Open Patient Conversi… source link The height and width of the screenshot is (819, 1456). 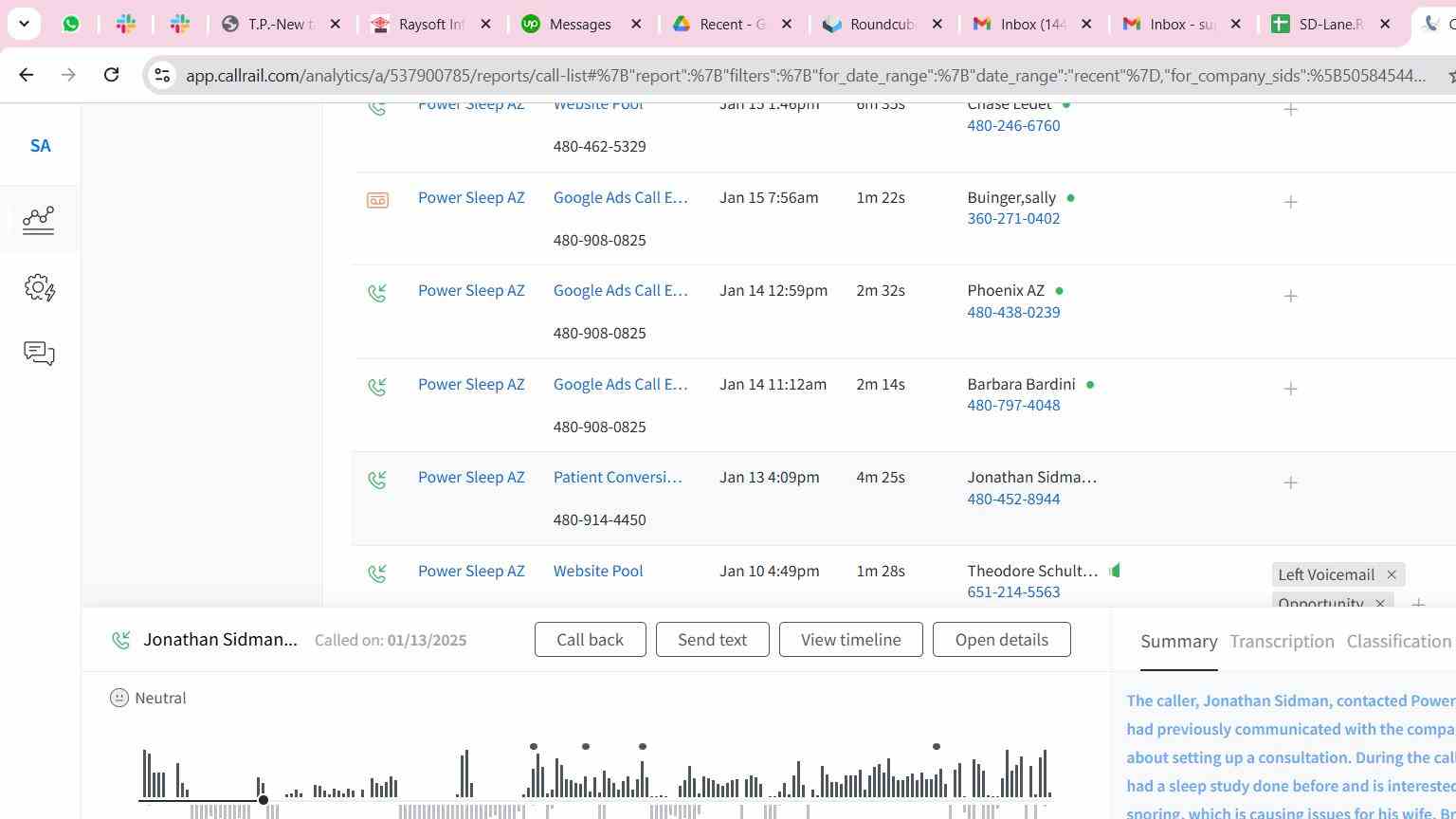point(618,477)
